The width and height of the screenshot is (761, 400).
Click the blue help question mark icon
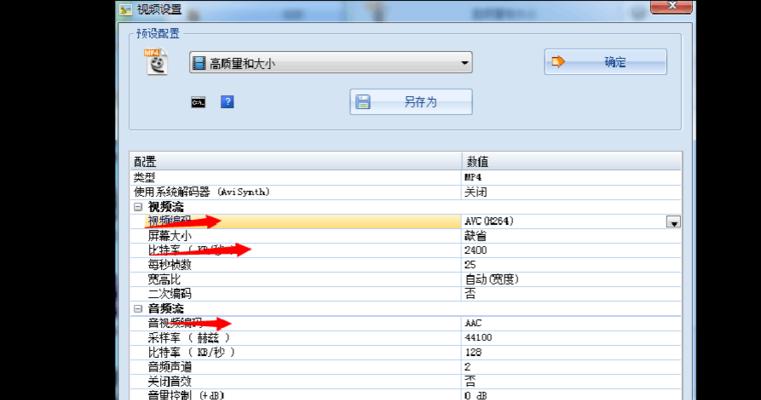coord(227,102)
